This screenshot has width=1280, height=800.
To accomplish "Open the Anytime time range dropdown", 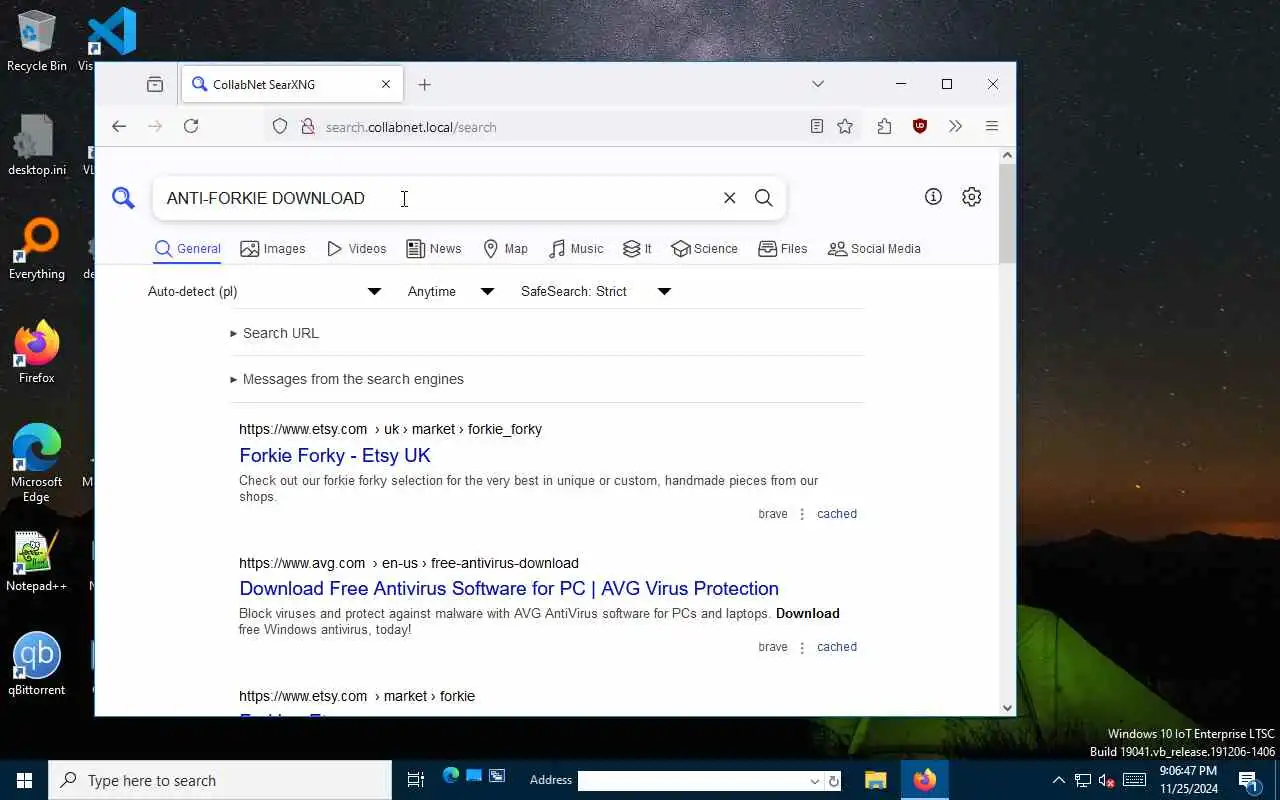I will (x=451, y=291).
